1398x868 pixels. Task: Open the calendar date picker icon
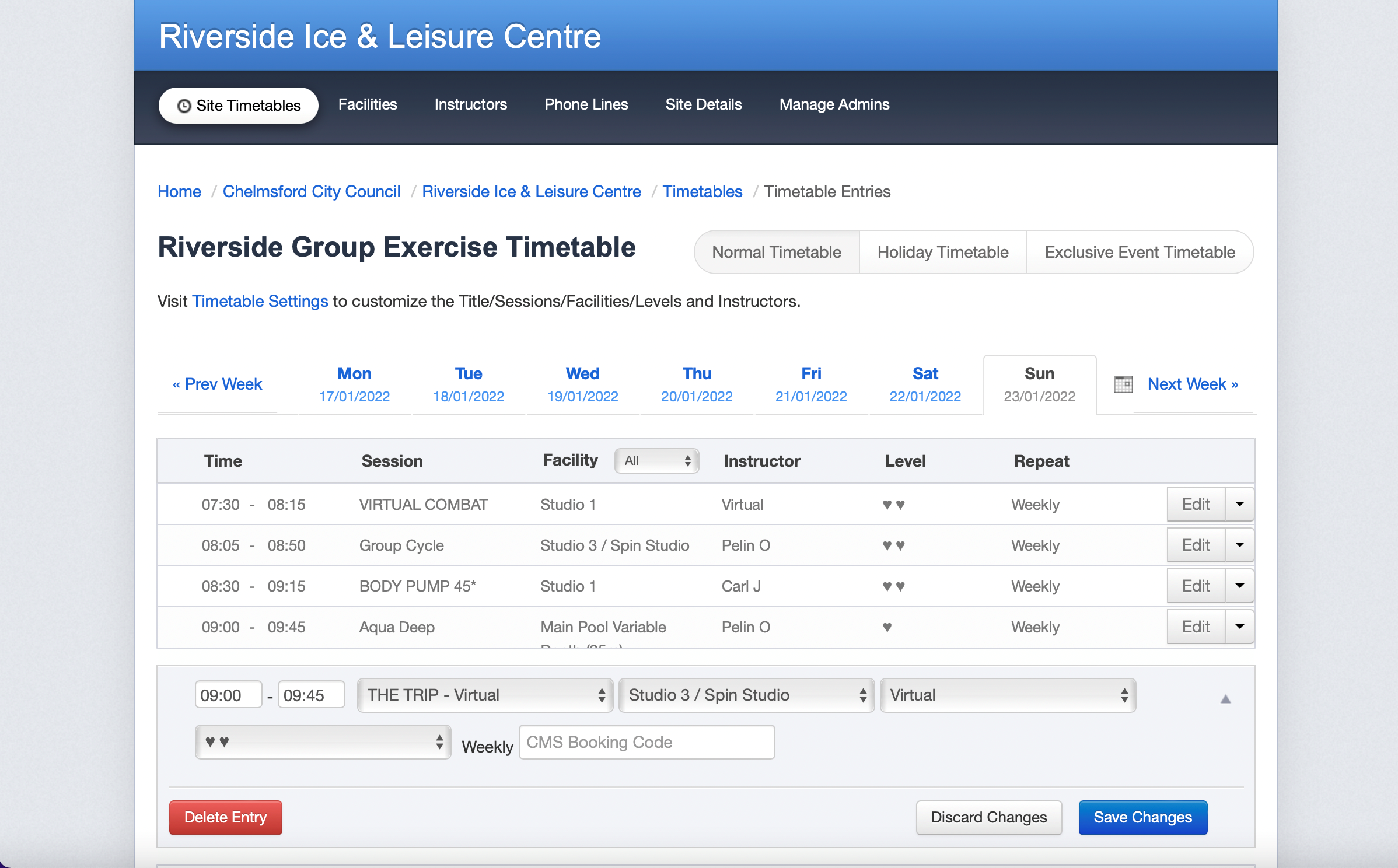tap(1123, 384)
